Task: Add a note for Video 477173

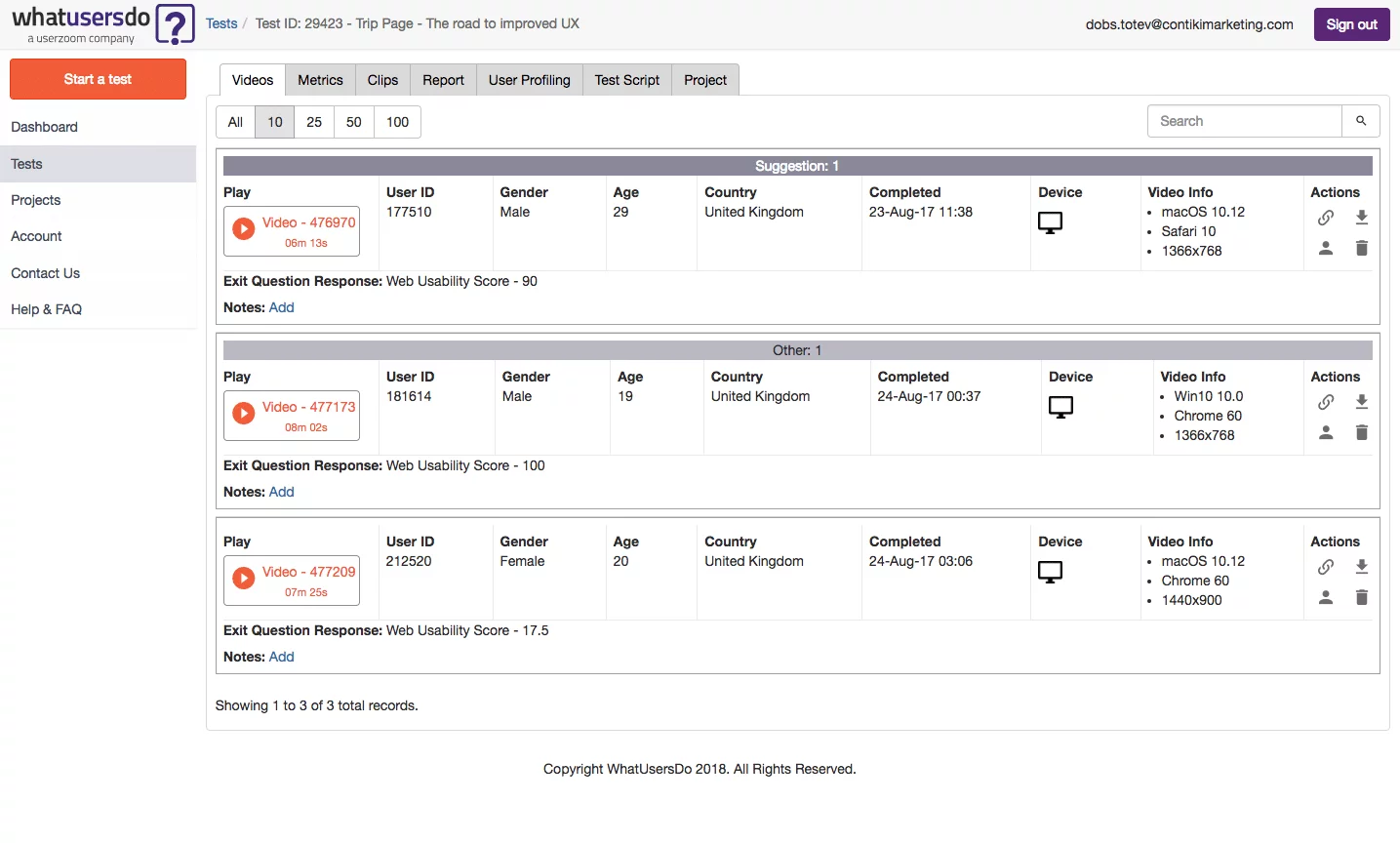Action: click(281, 492)
